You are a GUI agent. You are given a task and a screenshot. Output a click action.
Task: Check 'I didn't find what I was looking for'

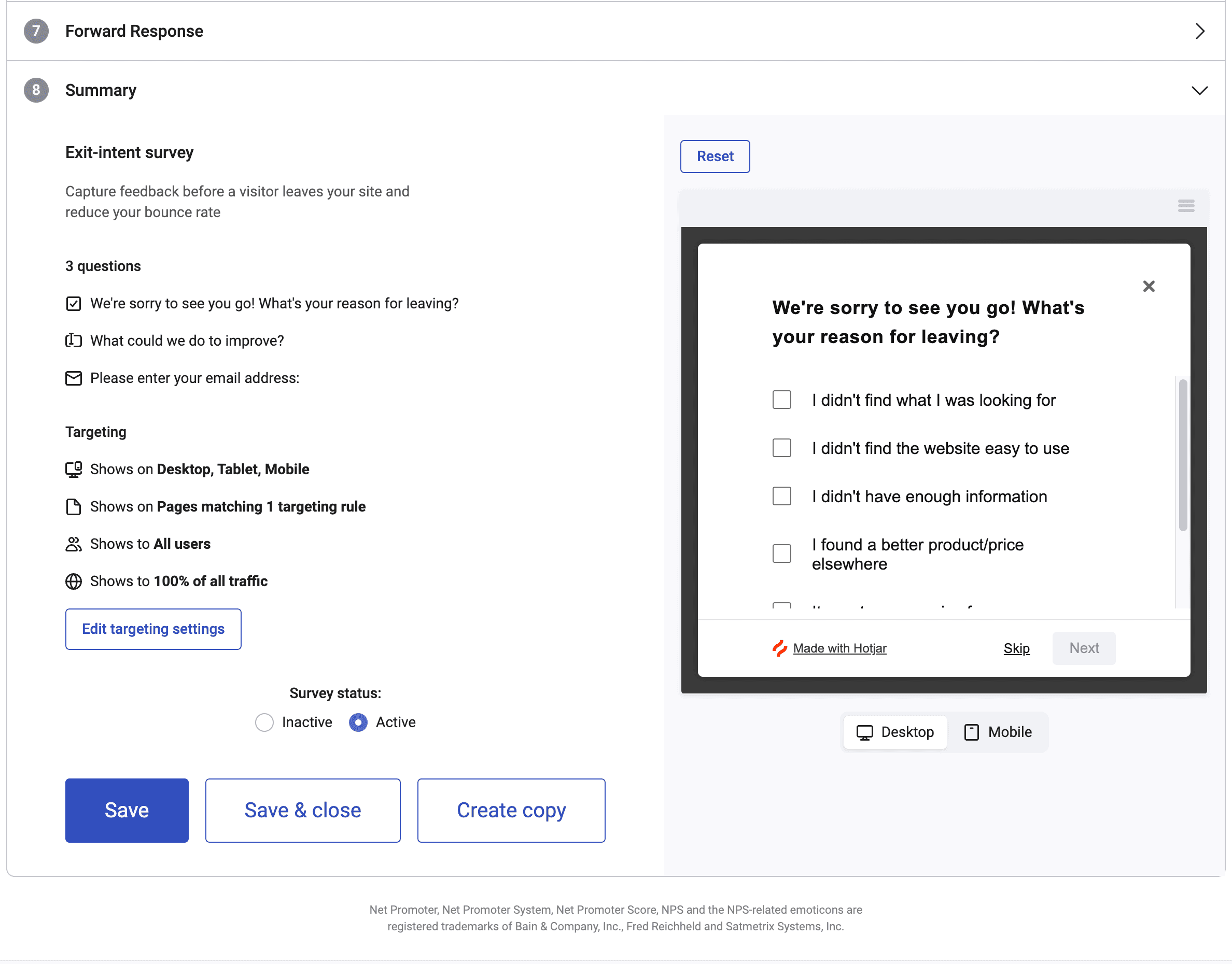781,400
